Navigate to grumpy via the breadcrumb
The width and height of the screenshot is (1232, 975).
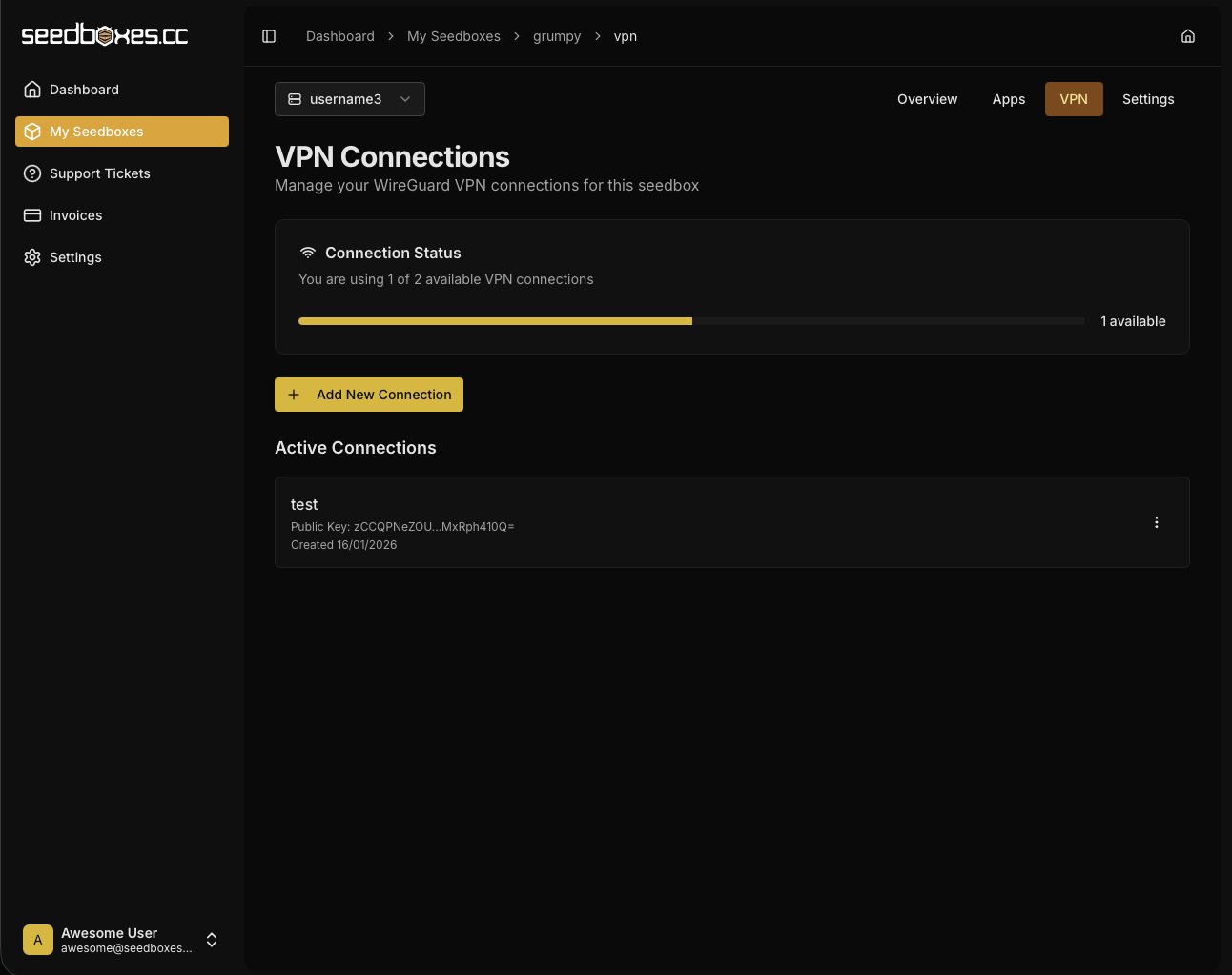point(557,36)
